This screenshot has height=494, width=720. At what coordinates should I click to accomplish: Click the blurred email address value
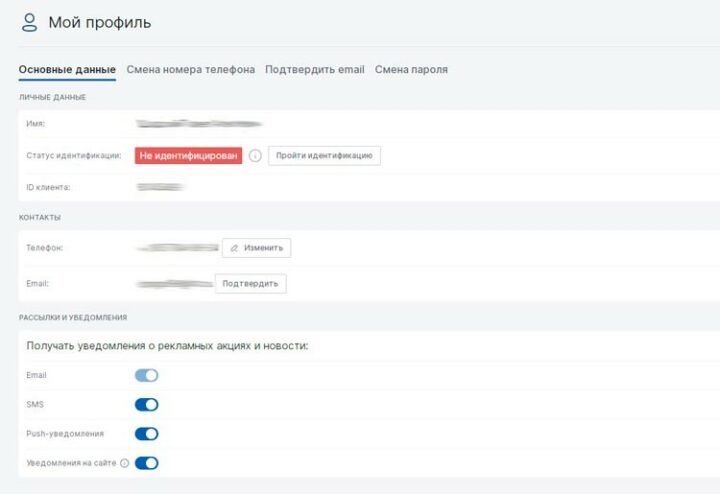[174, 284]
